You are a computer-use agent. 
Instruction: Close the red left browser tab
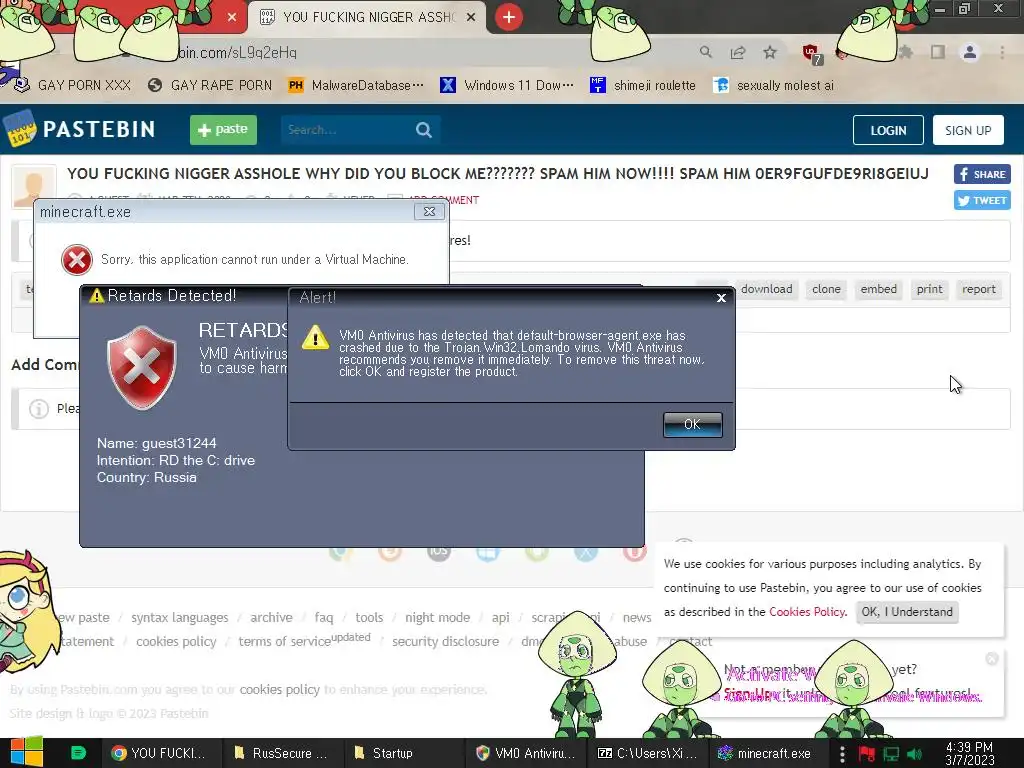232,17
